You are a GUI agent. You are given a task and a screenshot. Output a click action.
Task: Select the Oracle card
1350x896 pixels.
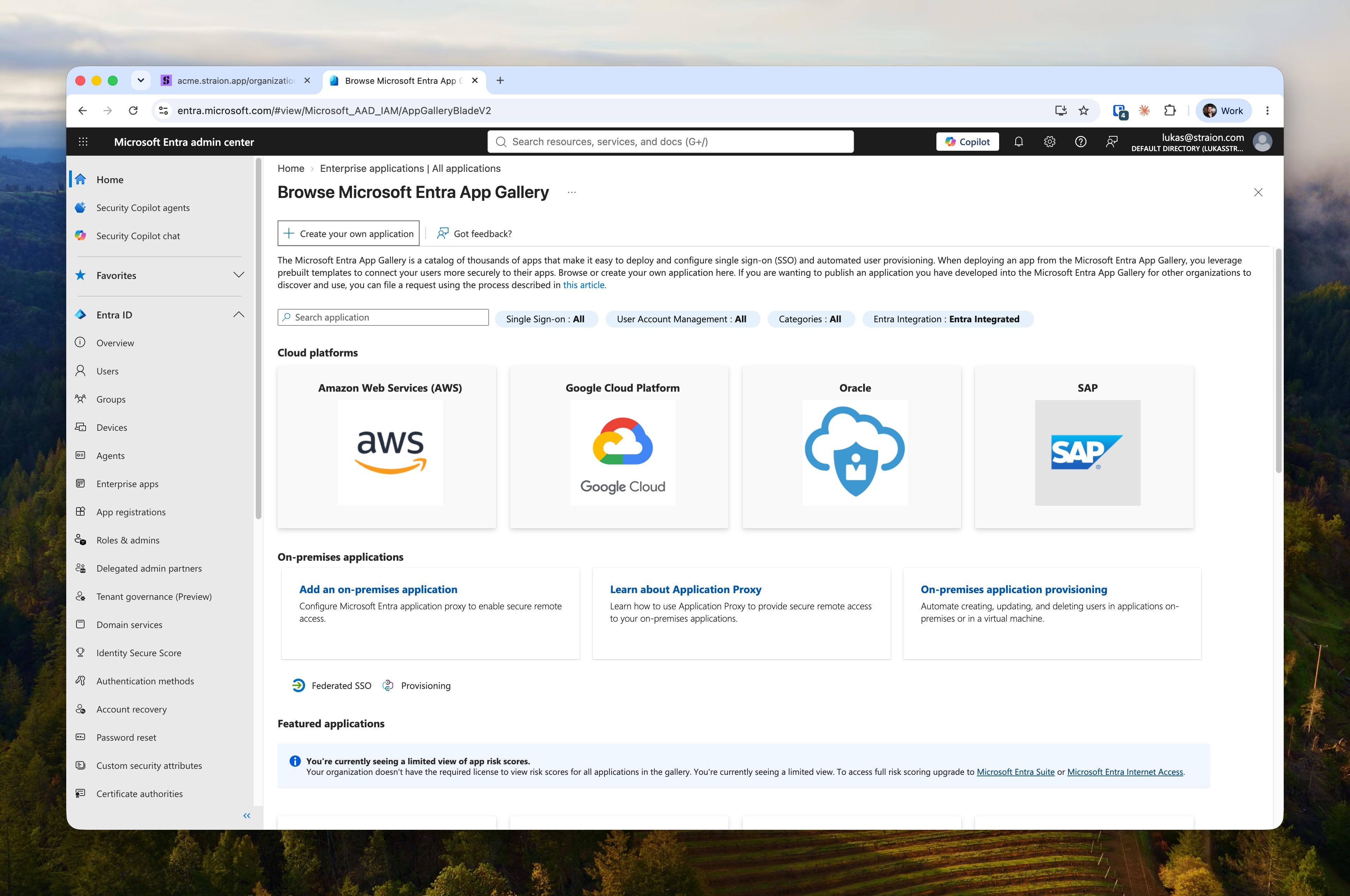(852, 447)
